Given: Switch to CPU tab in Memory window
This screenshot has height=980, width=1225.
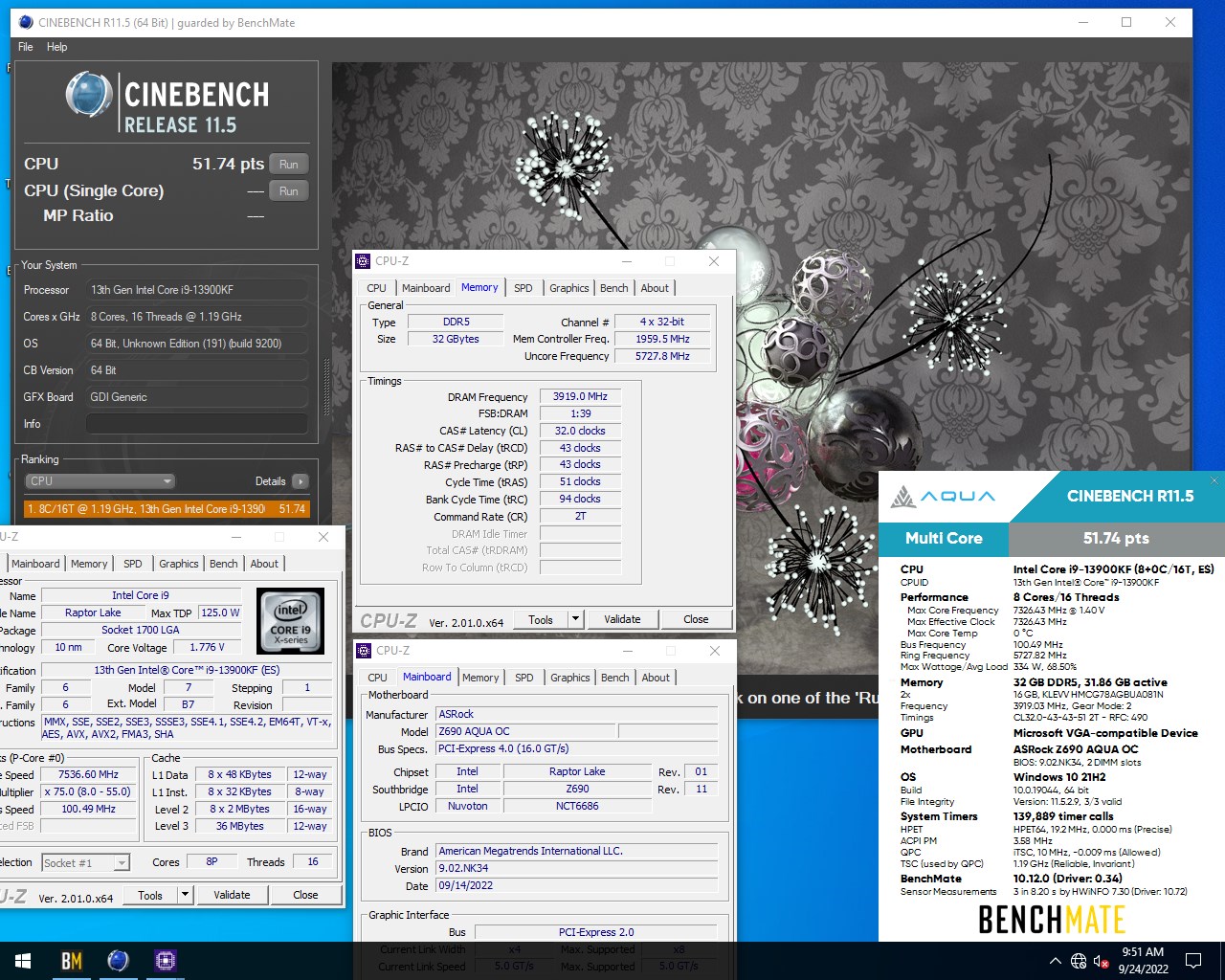Looking at the screenshot, I should pos(377,288).
